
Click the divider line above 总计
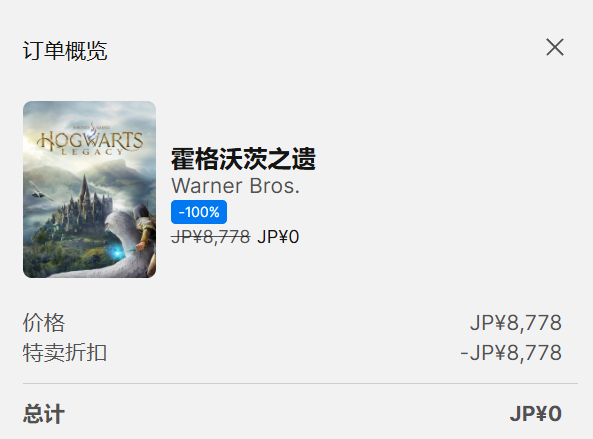click(300, 383)
